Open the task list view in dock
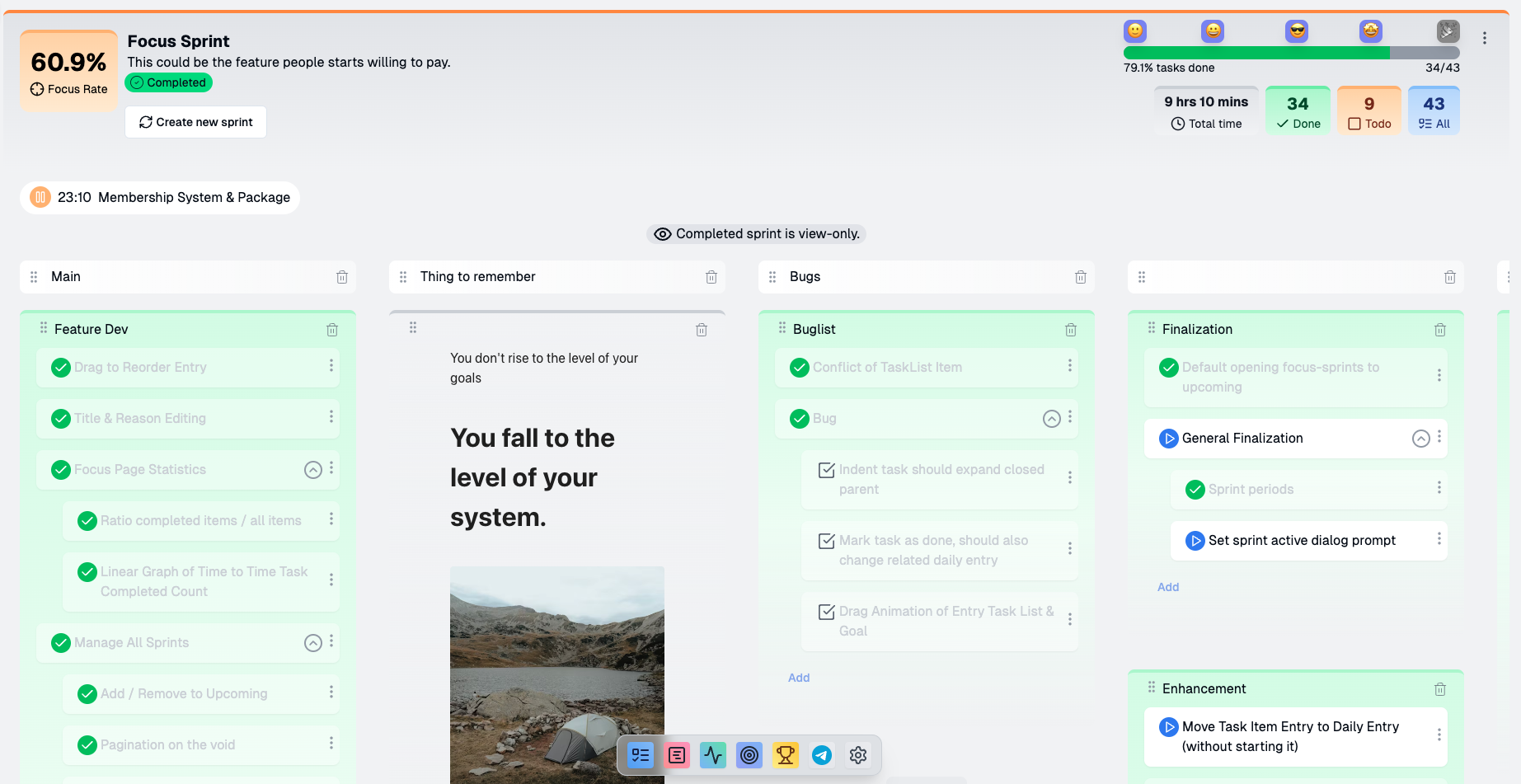Image resolution: width=1521 pixels, height=784 pixels. click(641, 755)
